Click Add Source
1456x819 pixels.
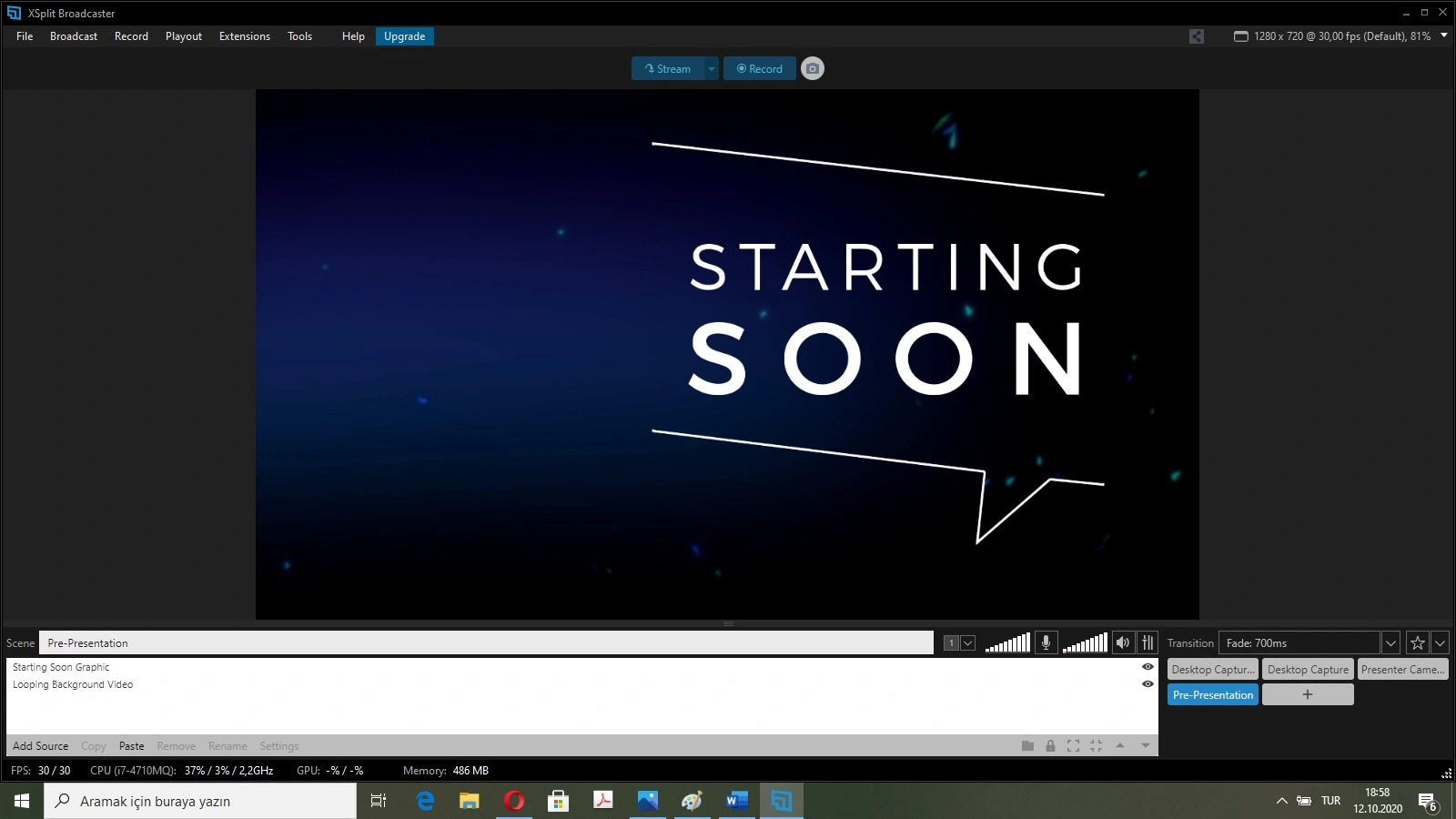tap(40, 746)
